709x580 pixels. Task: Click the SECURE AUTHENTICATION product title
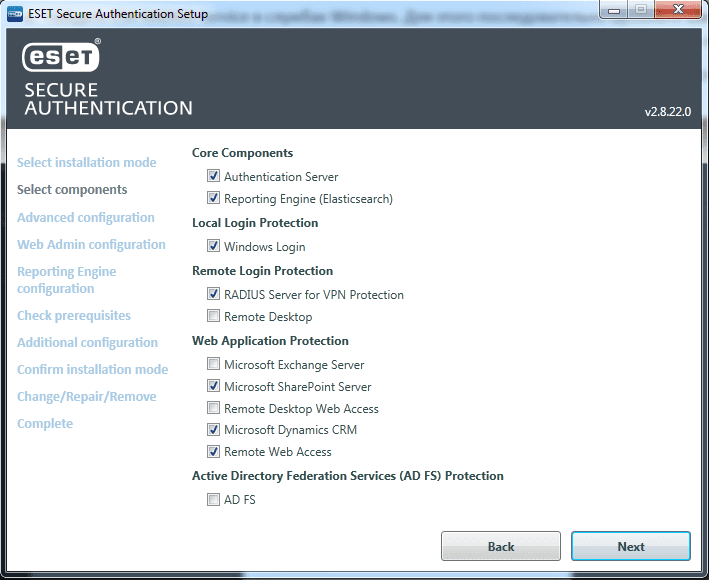(108, 99)
